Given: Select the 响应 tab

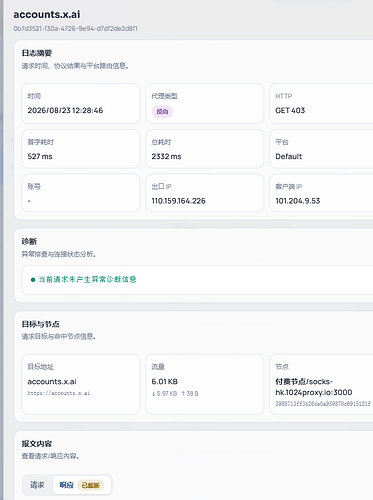Looking at the screenshot, I should (66, 485).
